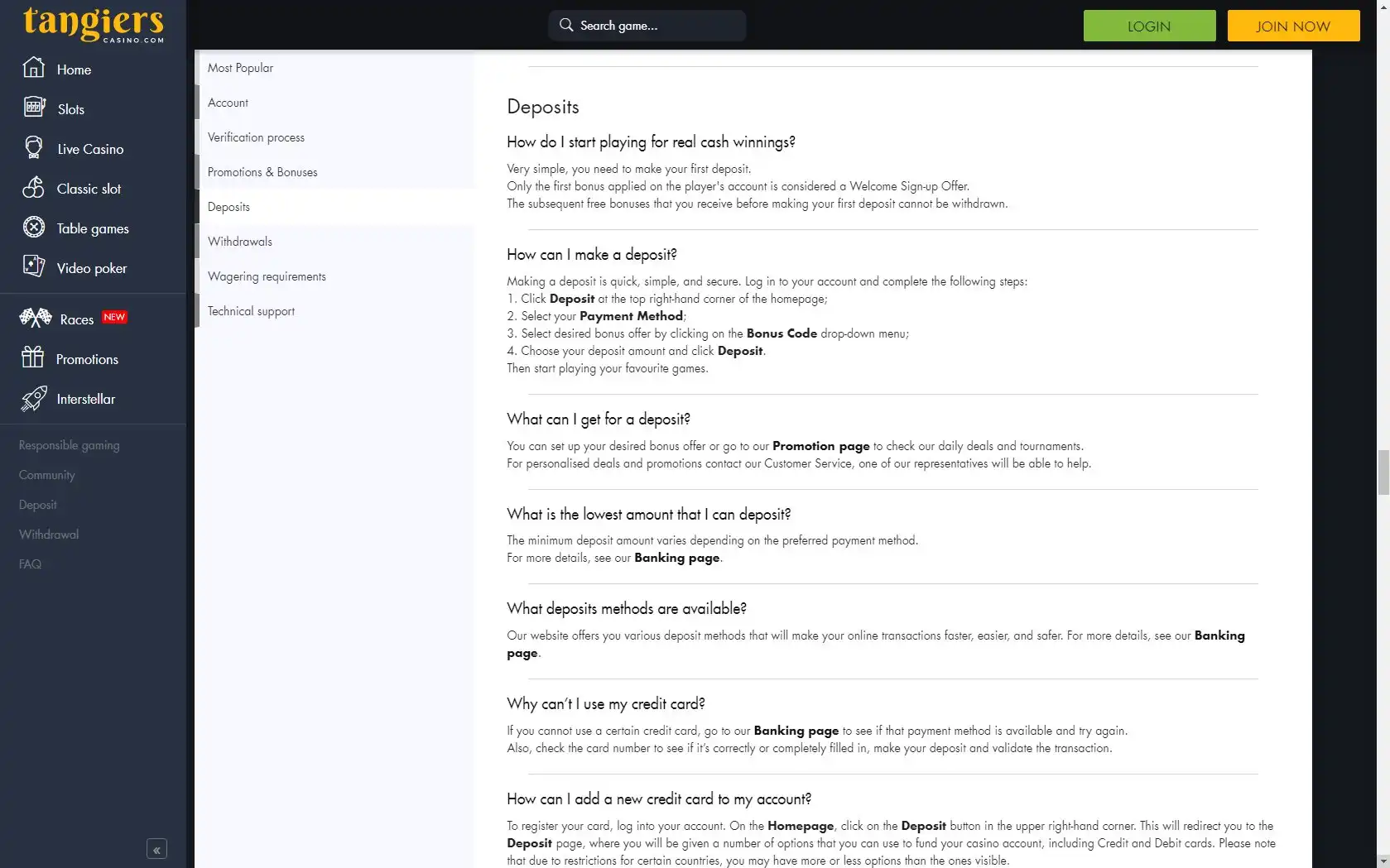This screenshot has height=868, width=1390.
Task: Click the JOIN NOW button
Action: click(x=1293, y=26)
